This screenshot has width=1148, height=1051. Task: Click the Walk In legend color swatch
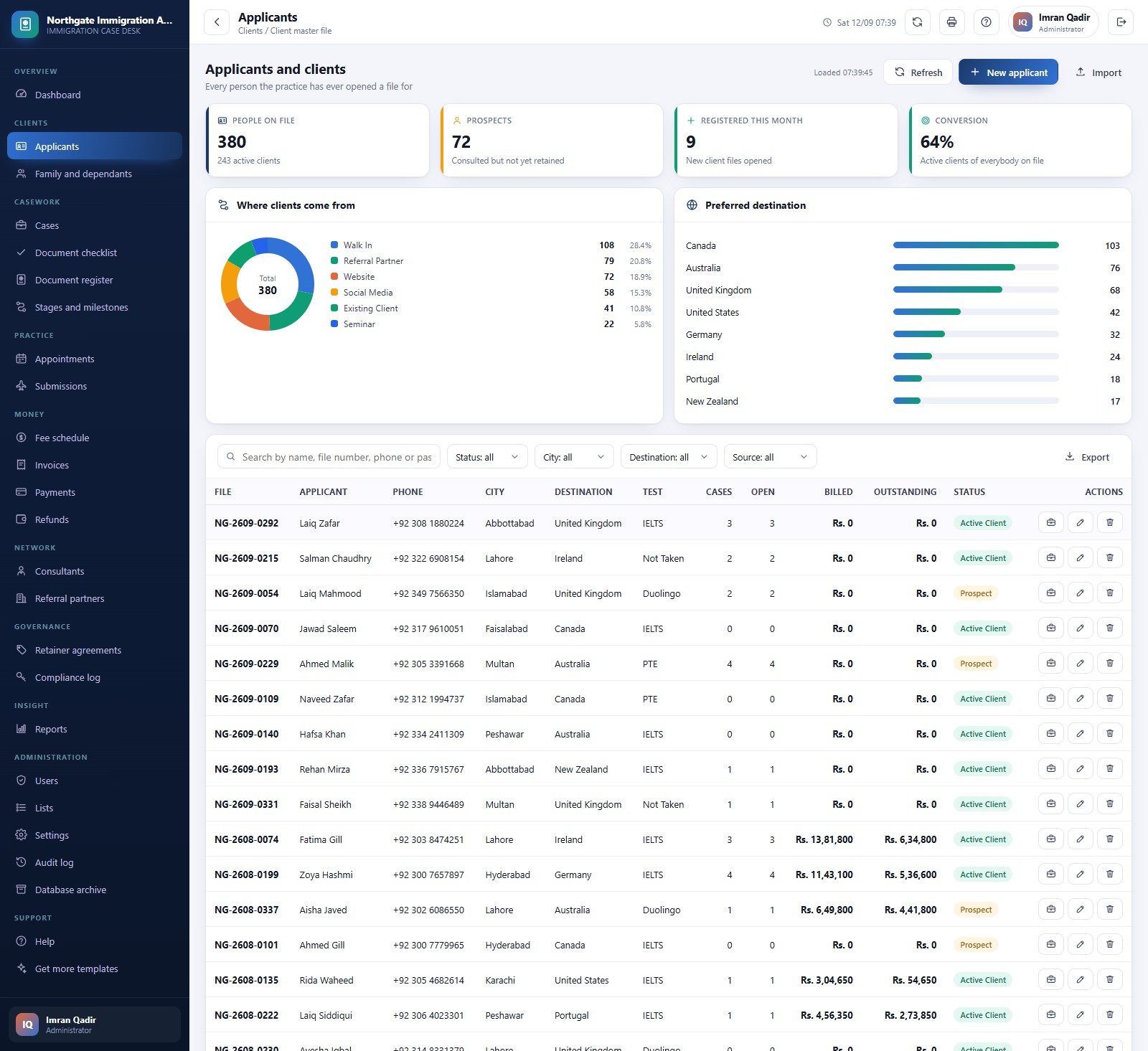click(334, 245)
